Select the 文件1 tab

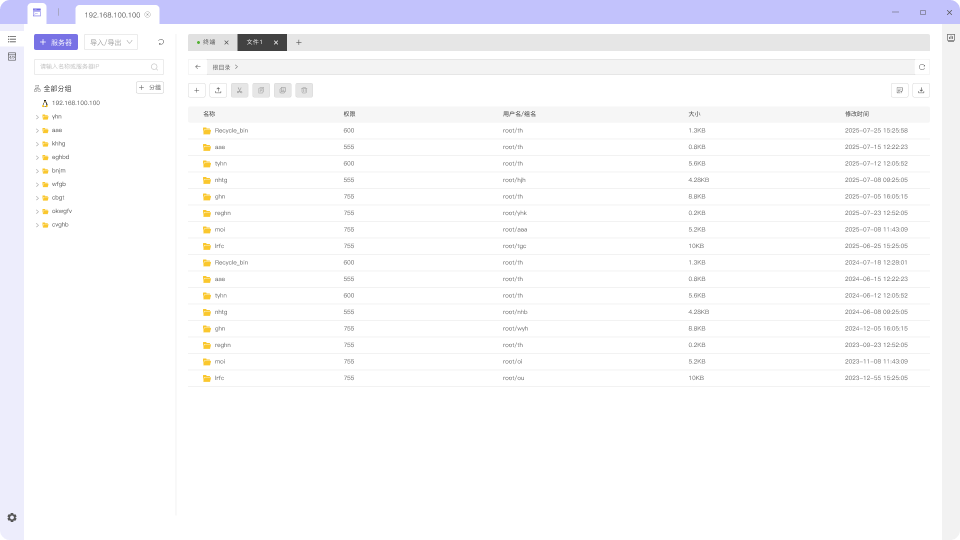[255, 42]
